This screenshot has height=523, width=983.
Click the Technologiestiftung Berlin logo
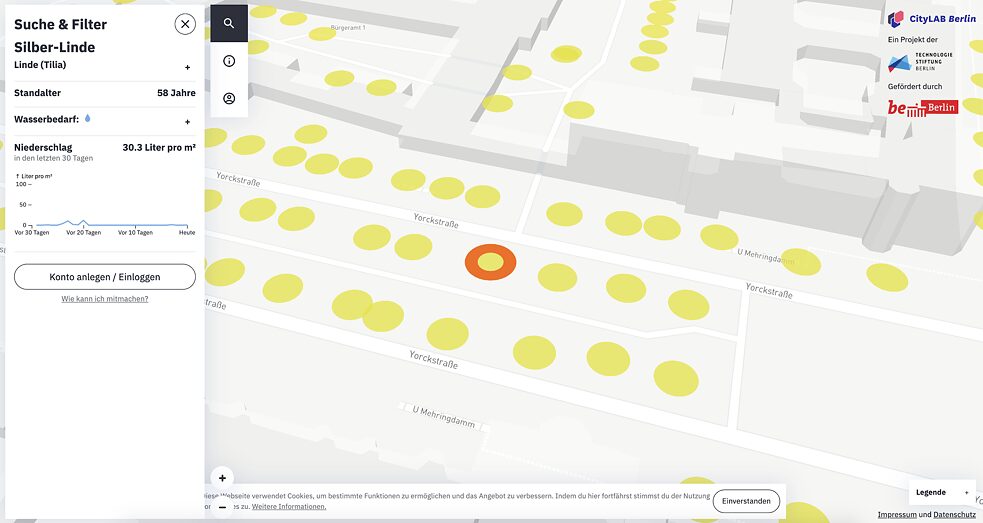920,62
